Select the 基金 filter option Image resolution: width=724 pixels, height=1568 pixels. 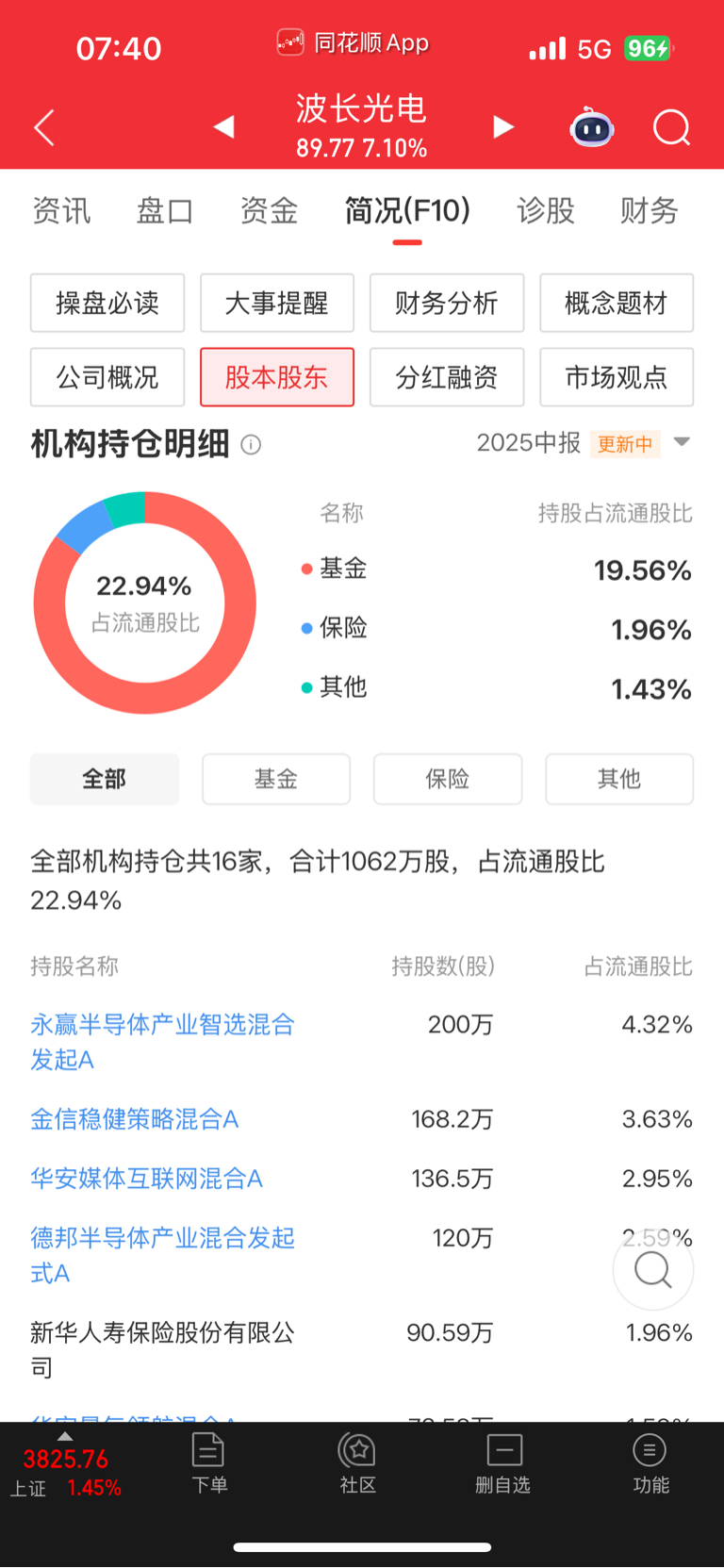click(276, 779)
